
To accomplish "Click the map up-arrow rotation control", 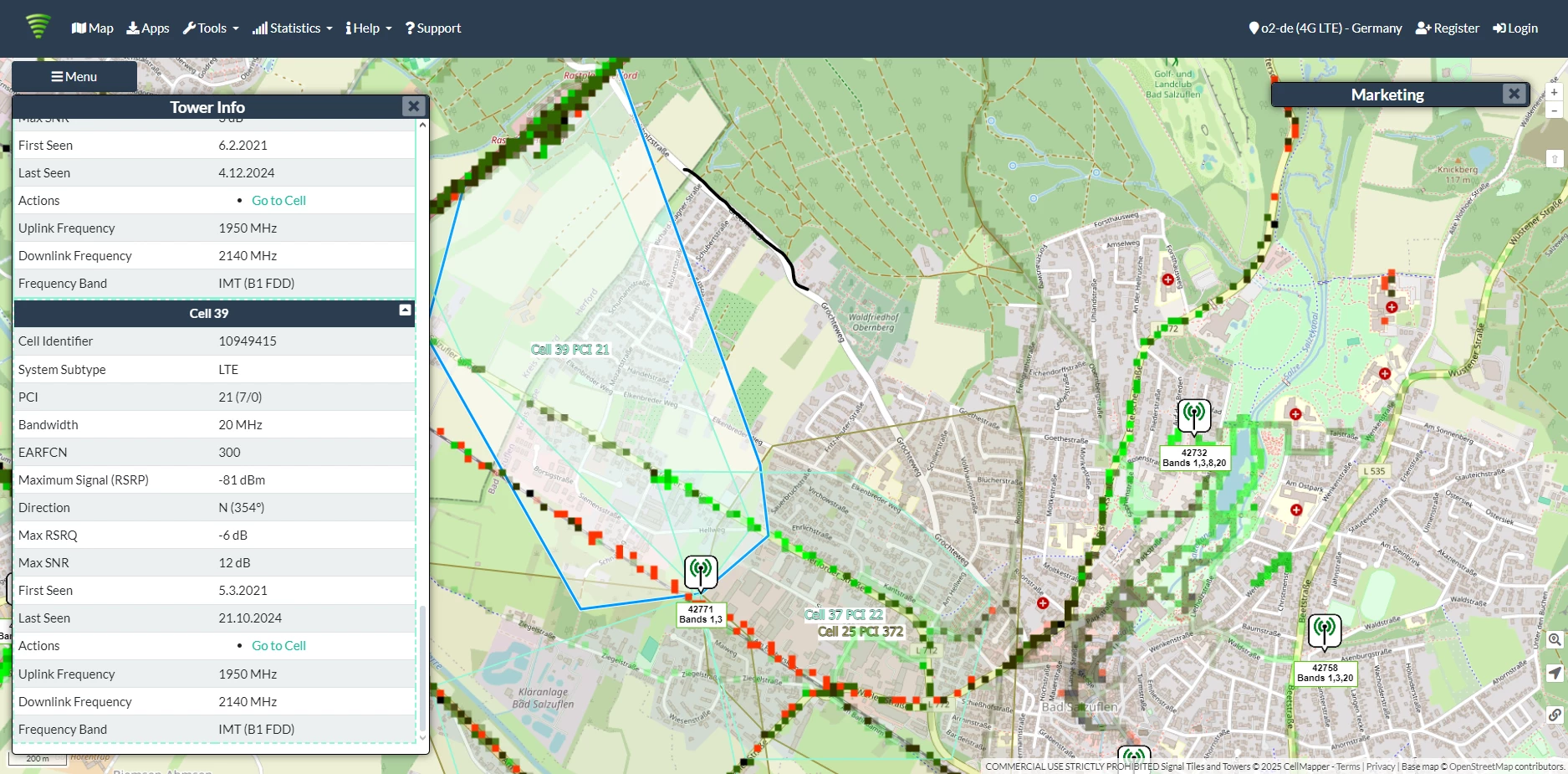I will coord(1554,158).
